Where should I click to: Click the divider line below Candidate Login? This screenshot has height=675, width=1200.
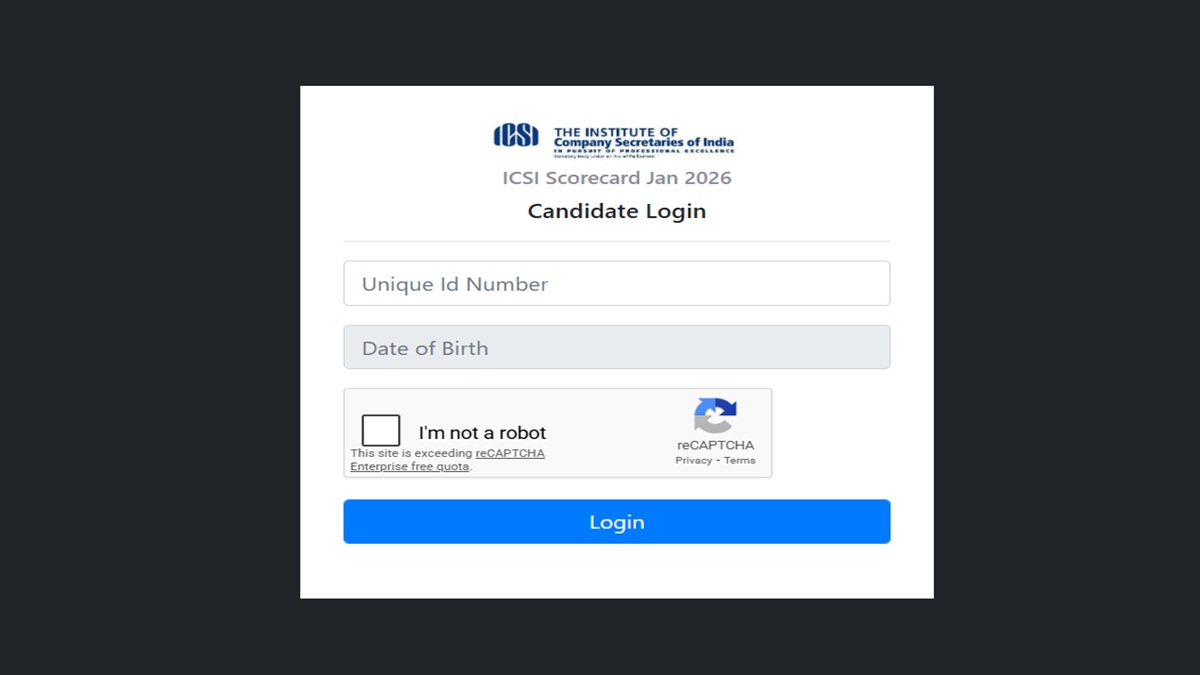(616, 241)
